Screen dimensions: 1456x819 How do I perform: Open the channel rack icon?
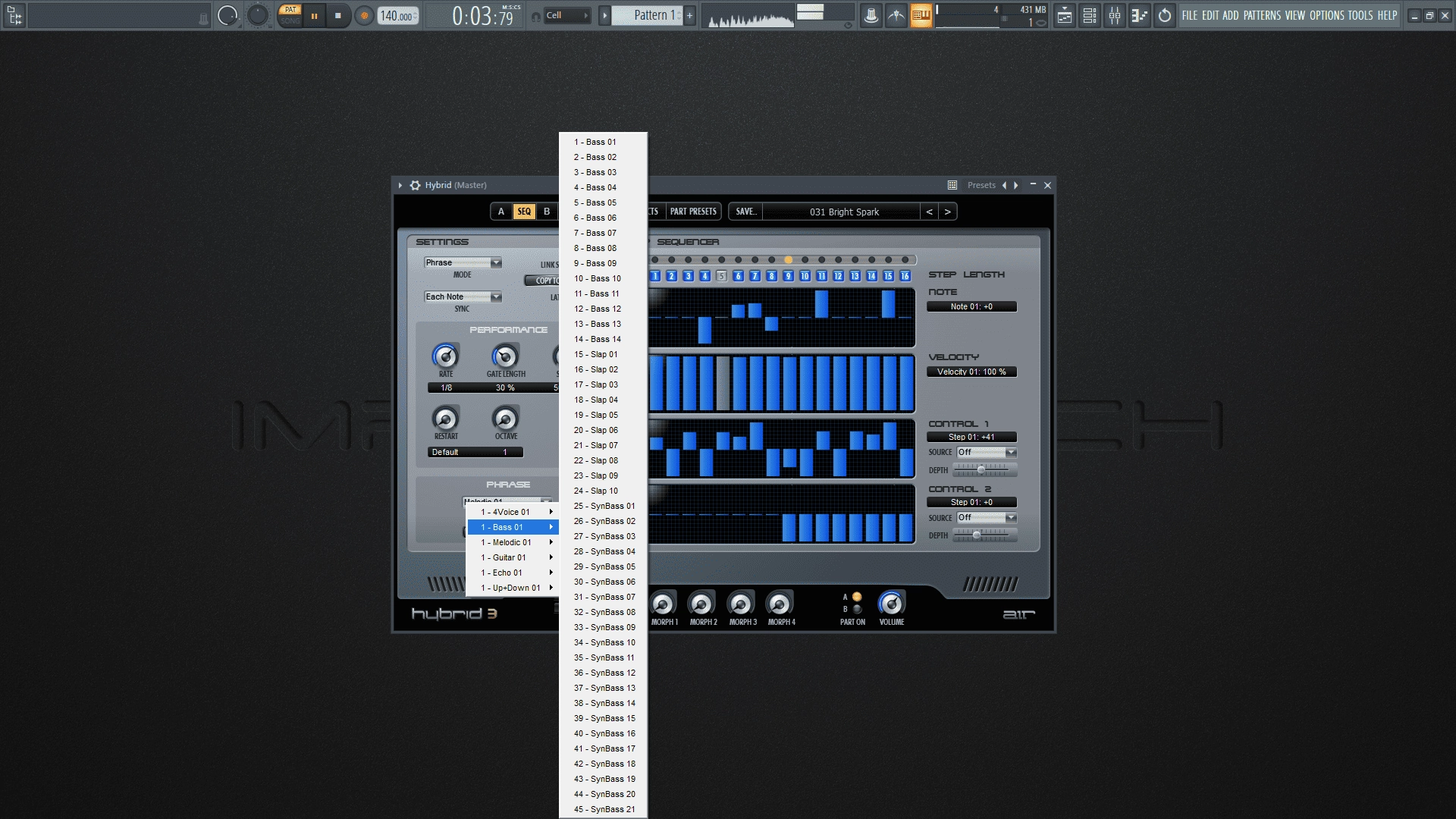[x=1090, y=15]
